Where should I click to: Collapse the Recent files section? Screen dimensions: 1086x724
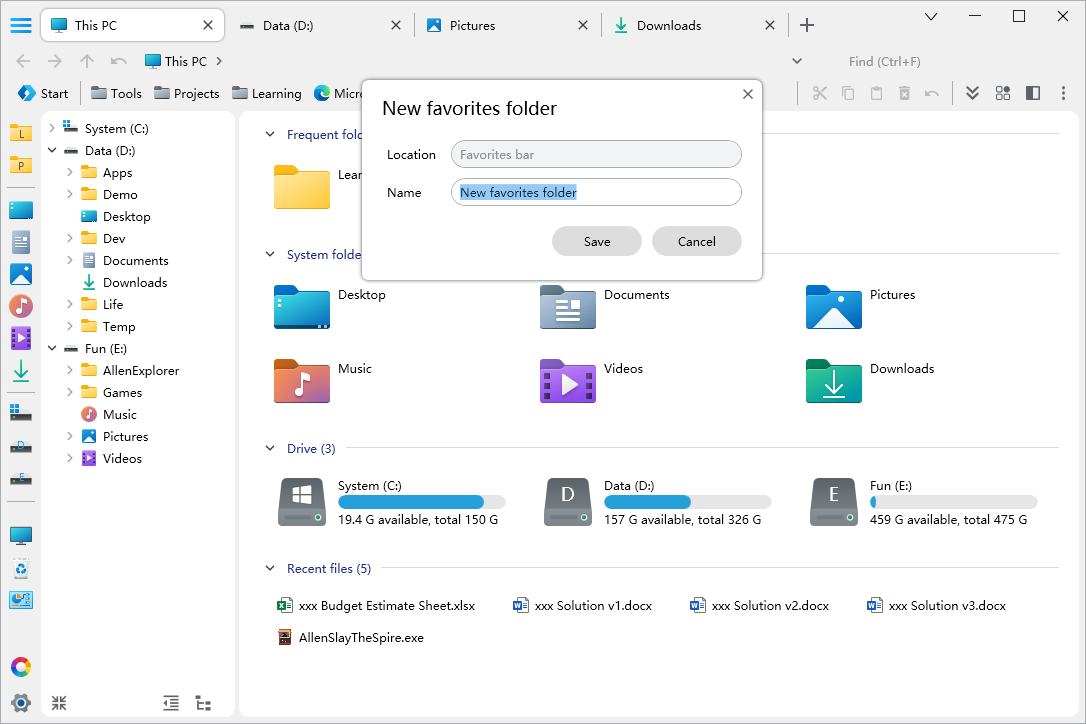[x=269, y=568]
